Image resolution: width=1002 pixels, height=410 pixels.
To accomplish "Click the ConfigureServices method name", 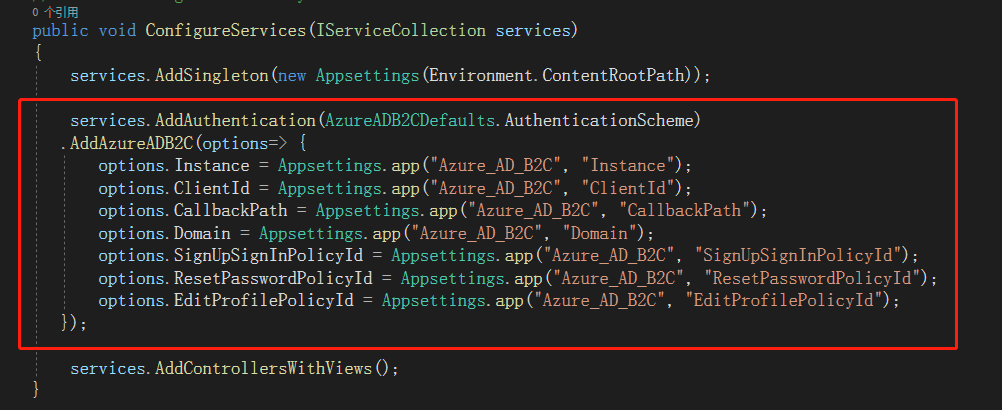I will click(x=226, y=30).
